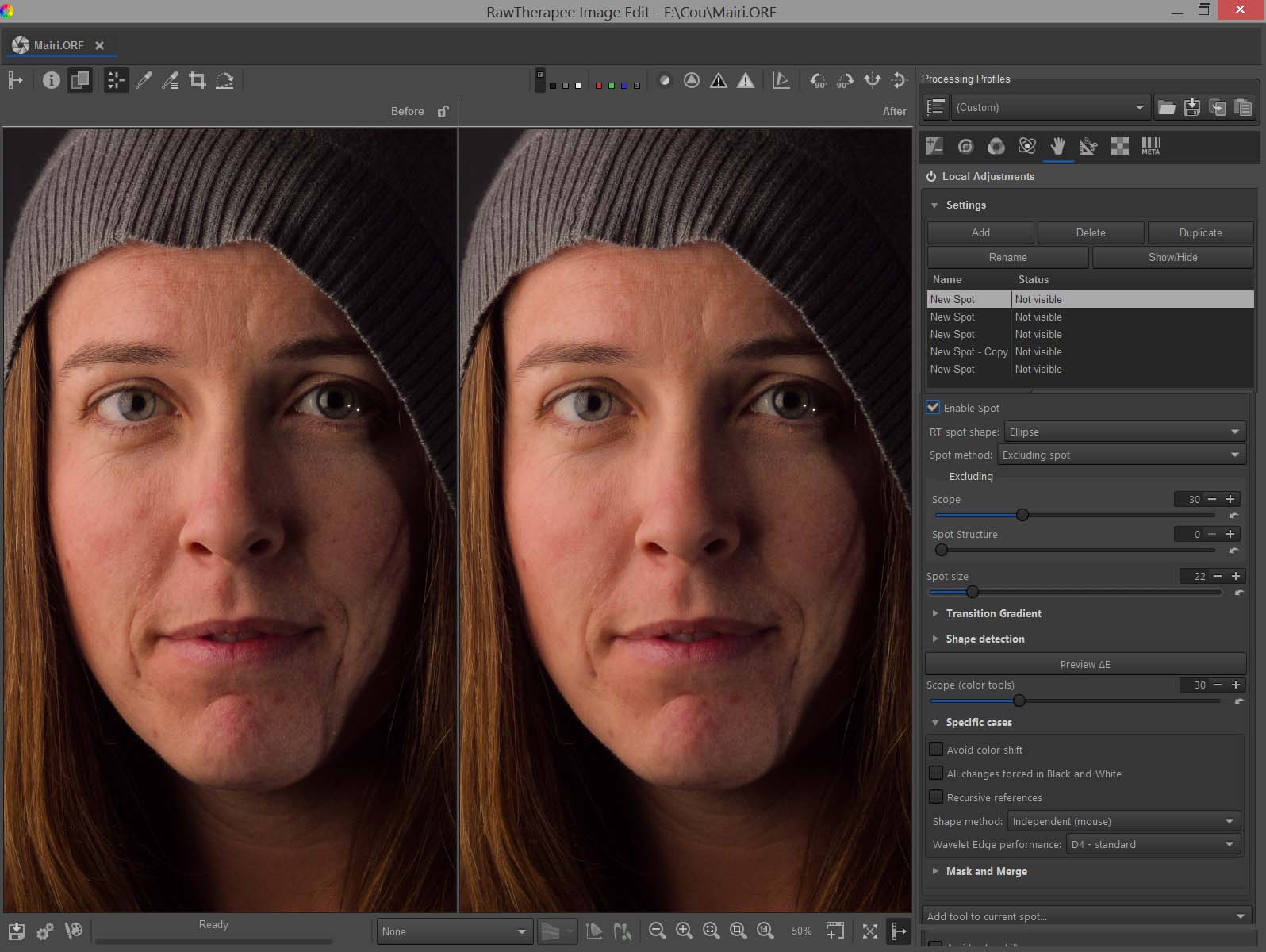This screenshot has height=952, width=1266.
Task: Increase Spot size with the plus button
Action: 1236,576
